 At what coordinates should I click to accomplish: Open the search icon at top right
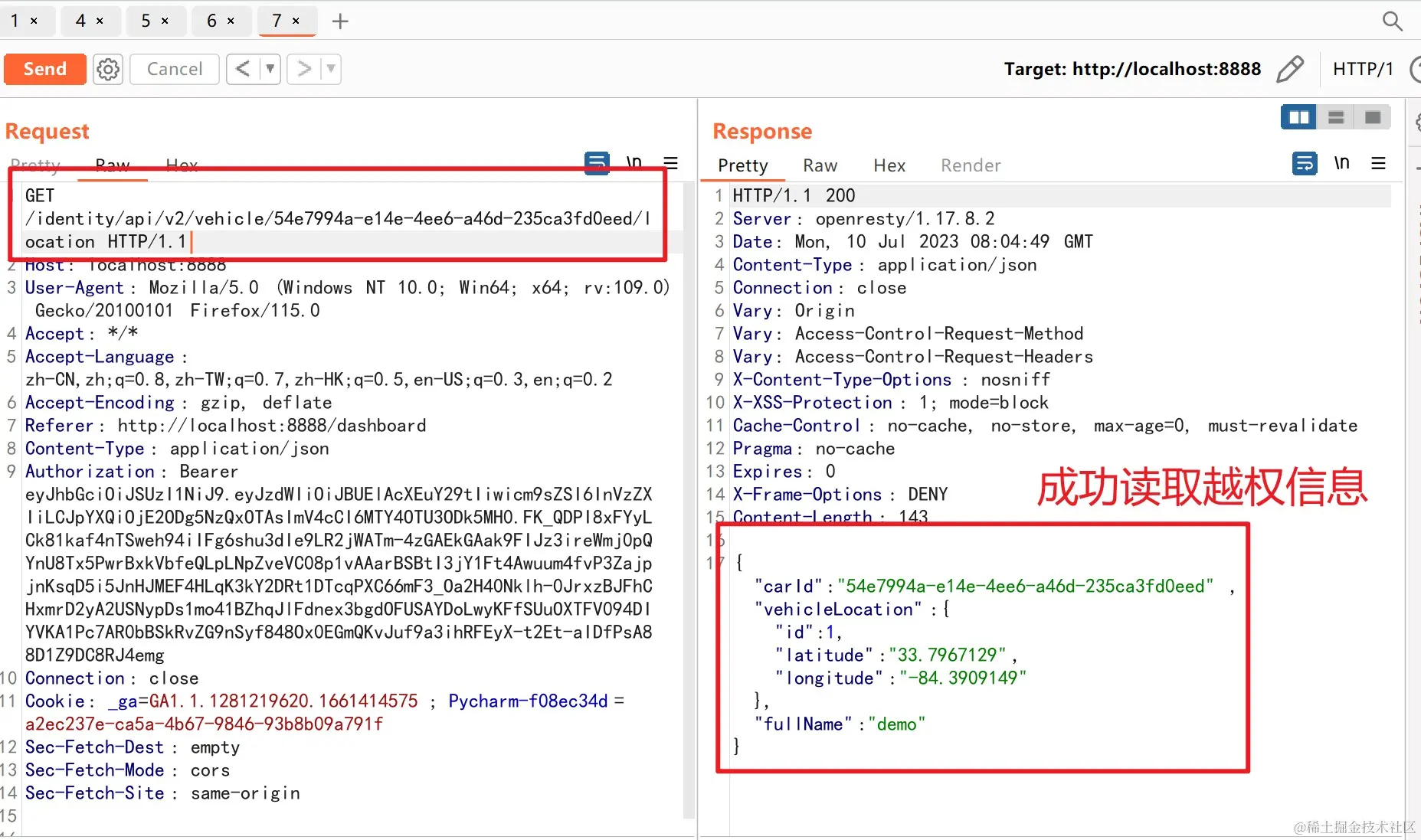[1392, 21]
